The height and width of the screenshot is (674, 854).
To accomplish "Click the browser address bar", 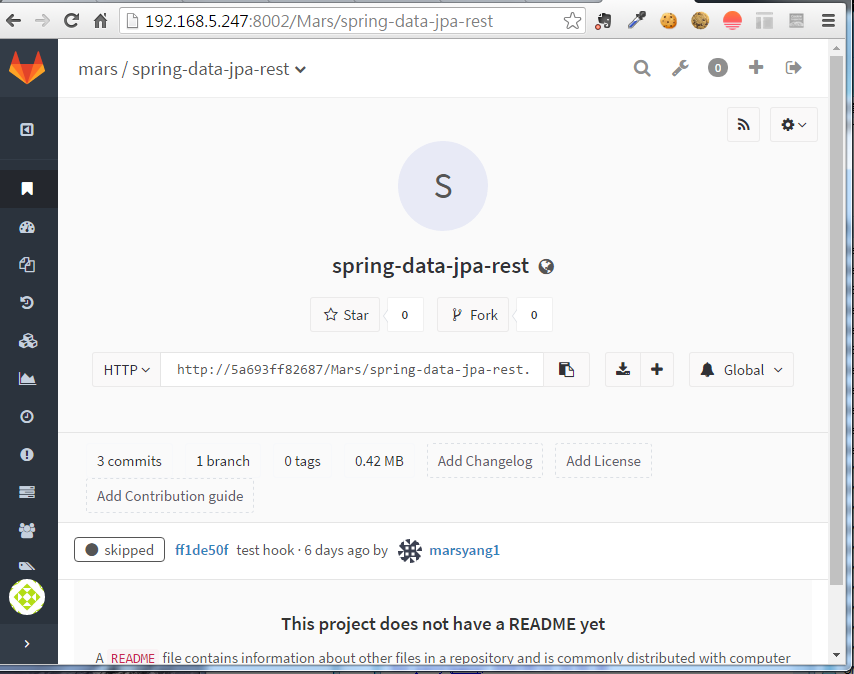I will click(x=352, y=21).
